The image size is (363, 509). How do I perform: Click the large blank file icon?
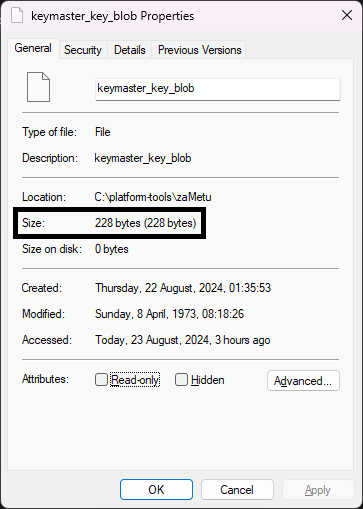tap(38, 87)
